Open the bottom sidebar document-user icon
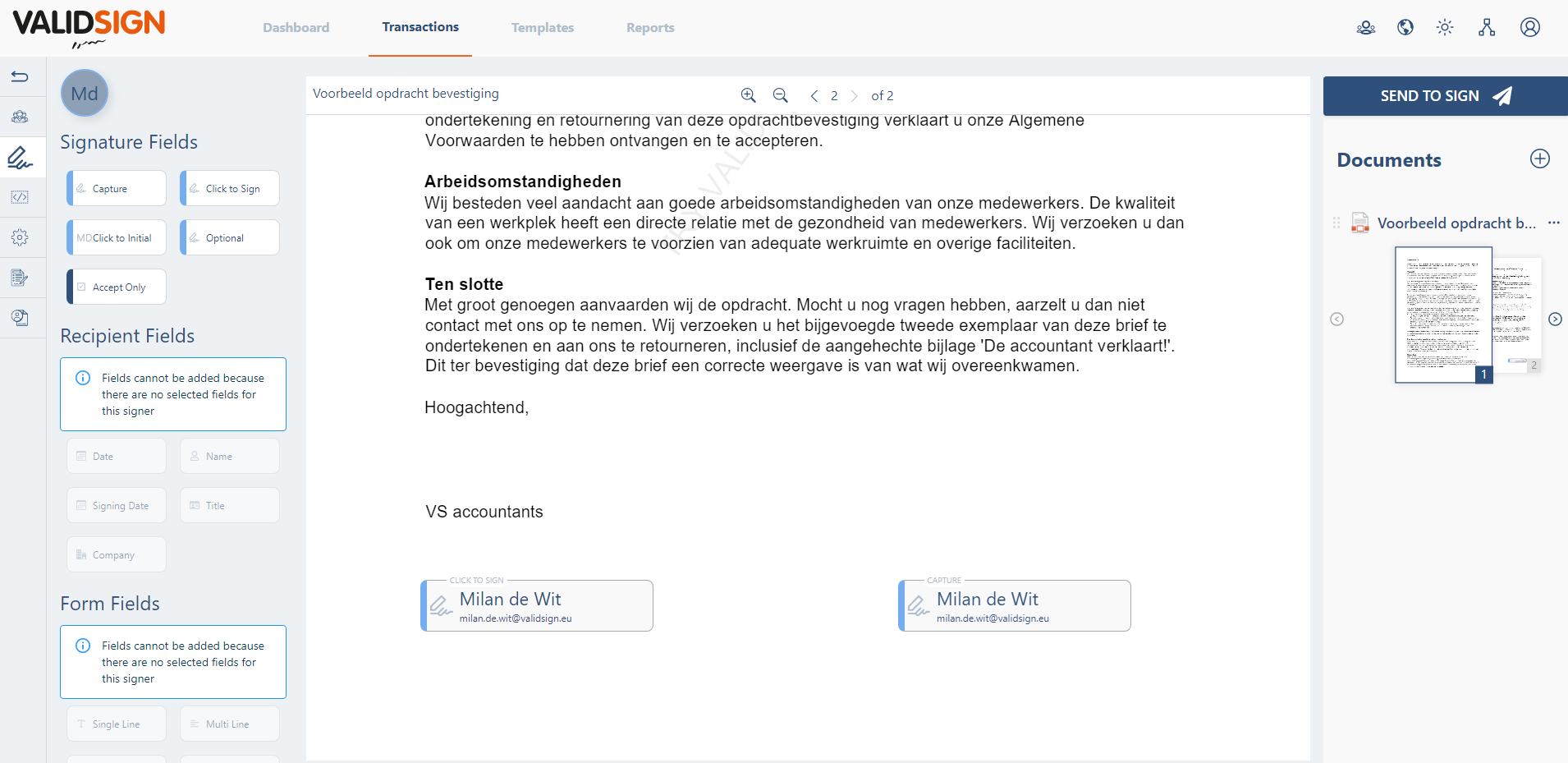This screenshot has width=1568, height=763. 20,318
